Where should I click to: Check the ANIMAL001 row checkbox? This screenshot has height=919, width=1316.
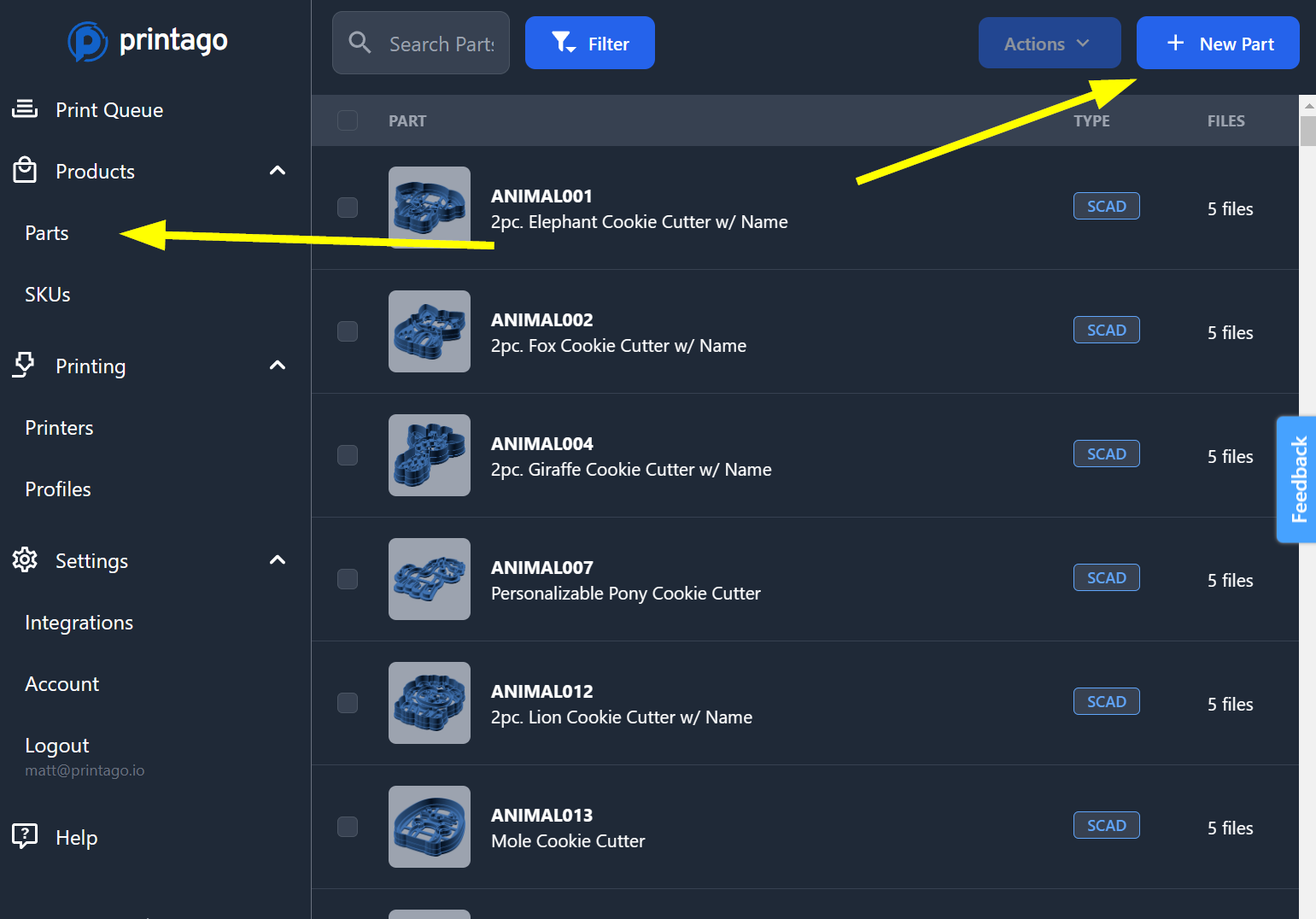348,208
